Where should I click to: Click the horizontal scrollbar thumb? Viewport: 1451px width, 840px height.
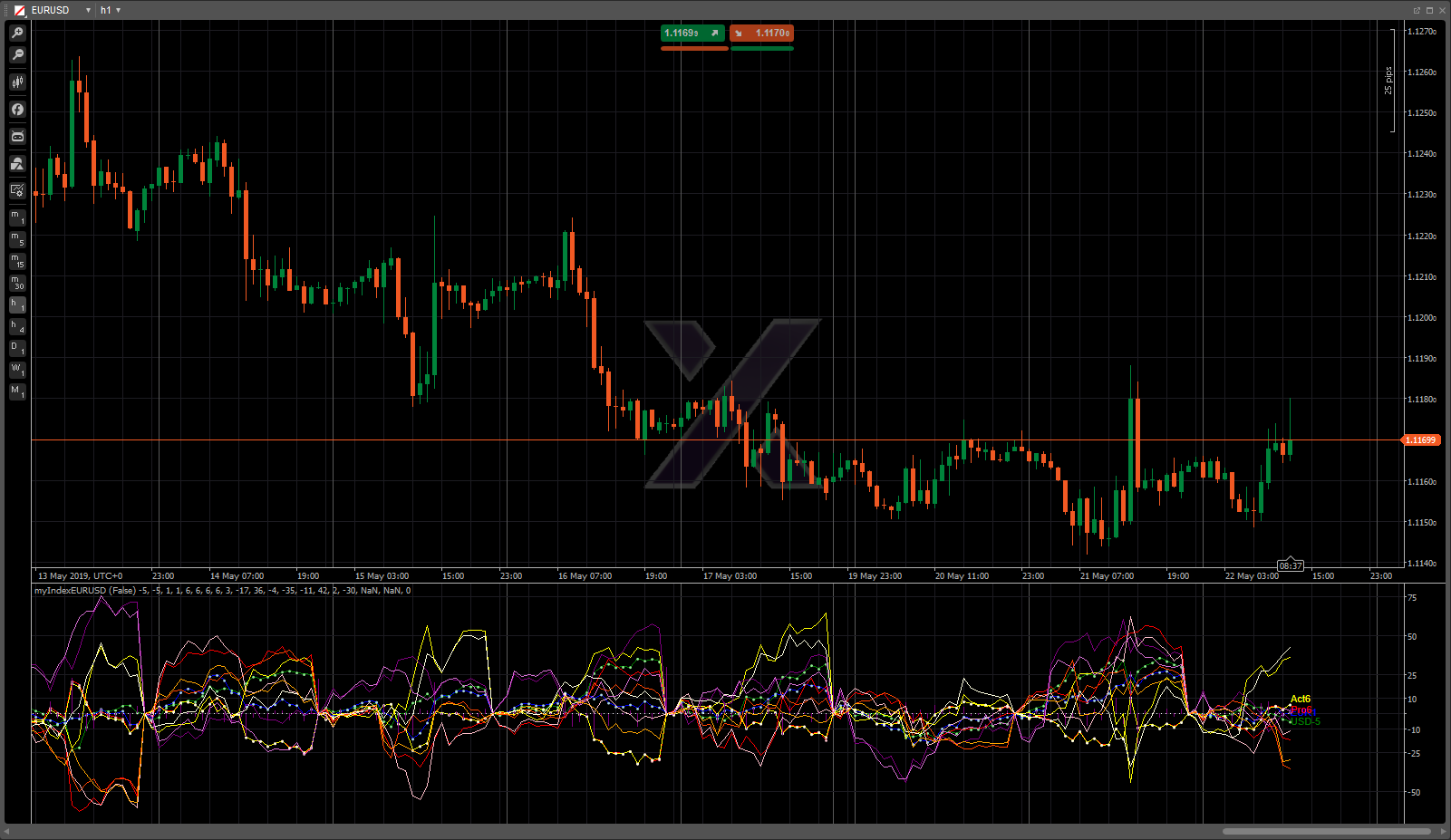[x=1326, y=831]
